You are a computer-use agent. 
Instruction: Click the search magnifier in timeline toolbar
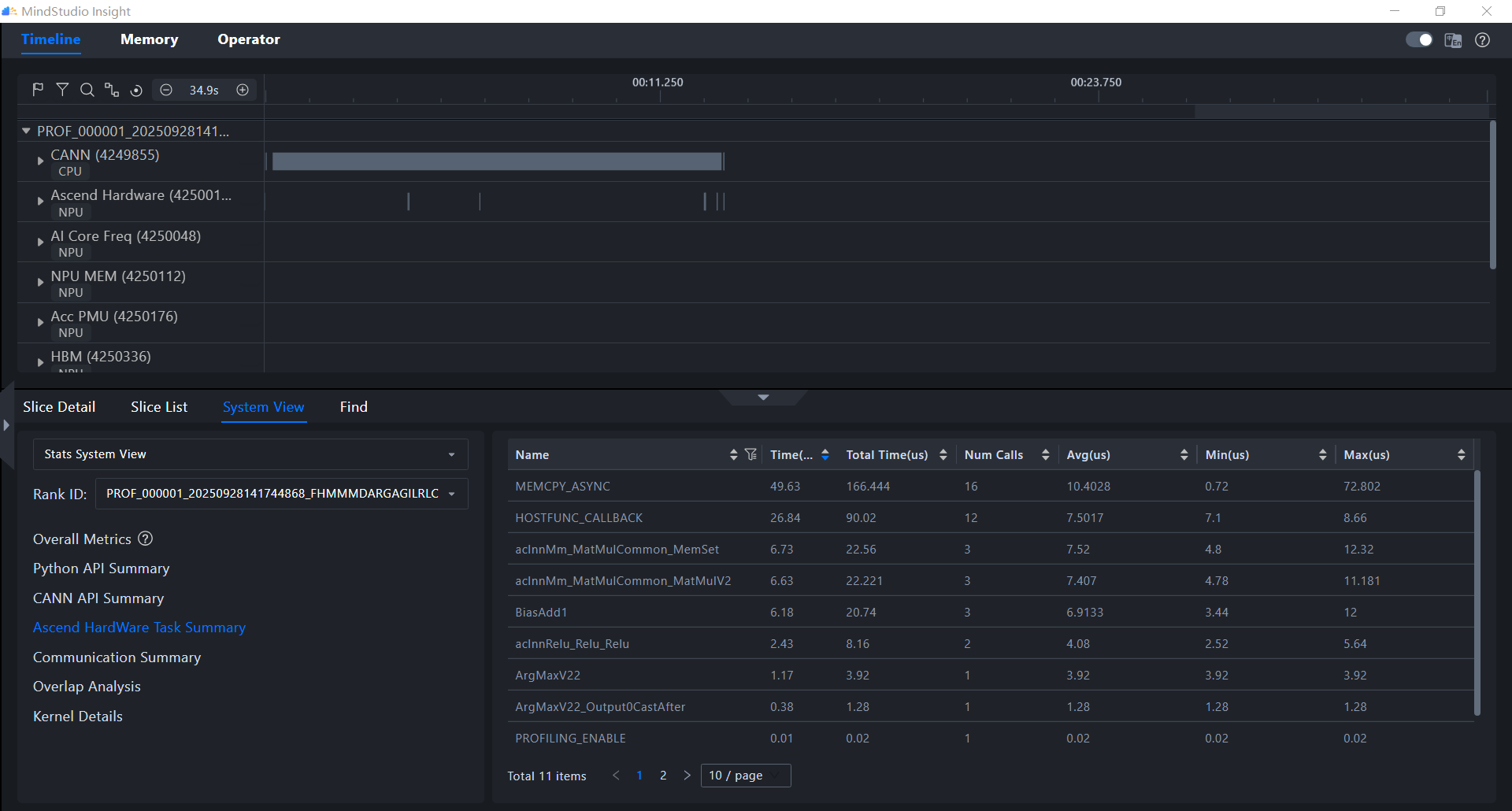tap(87, 90)
